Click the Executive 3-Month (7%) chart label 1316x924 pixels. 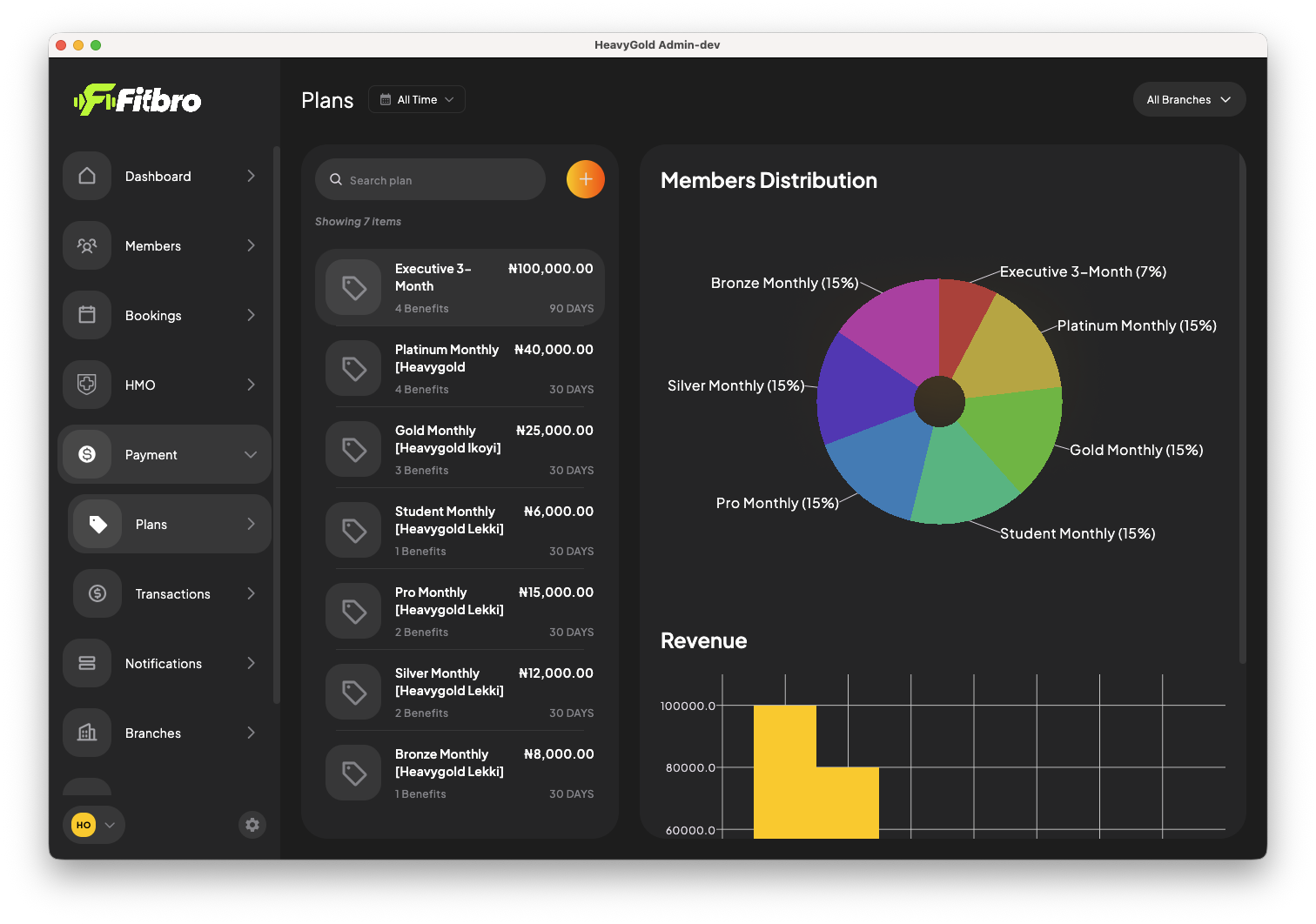(x=1083, y=271)
